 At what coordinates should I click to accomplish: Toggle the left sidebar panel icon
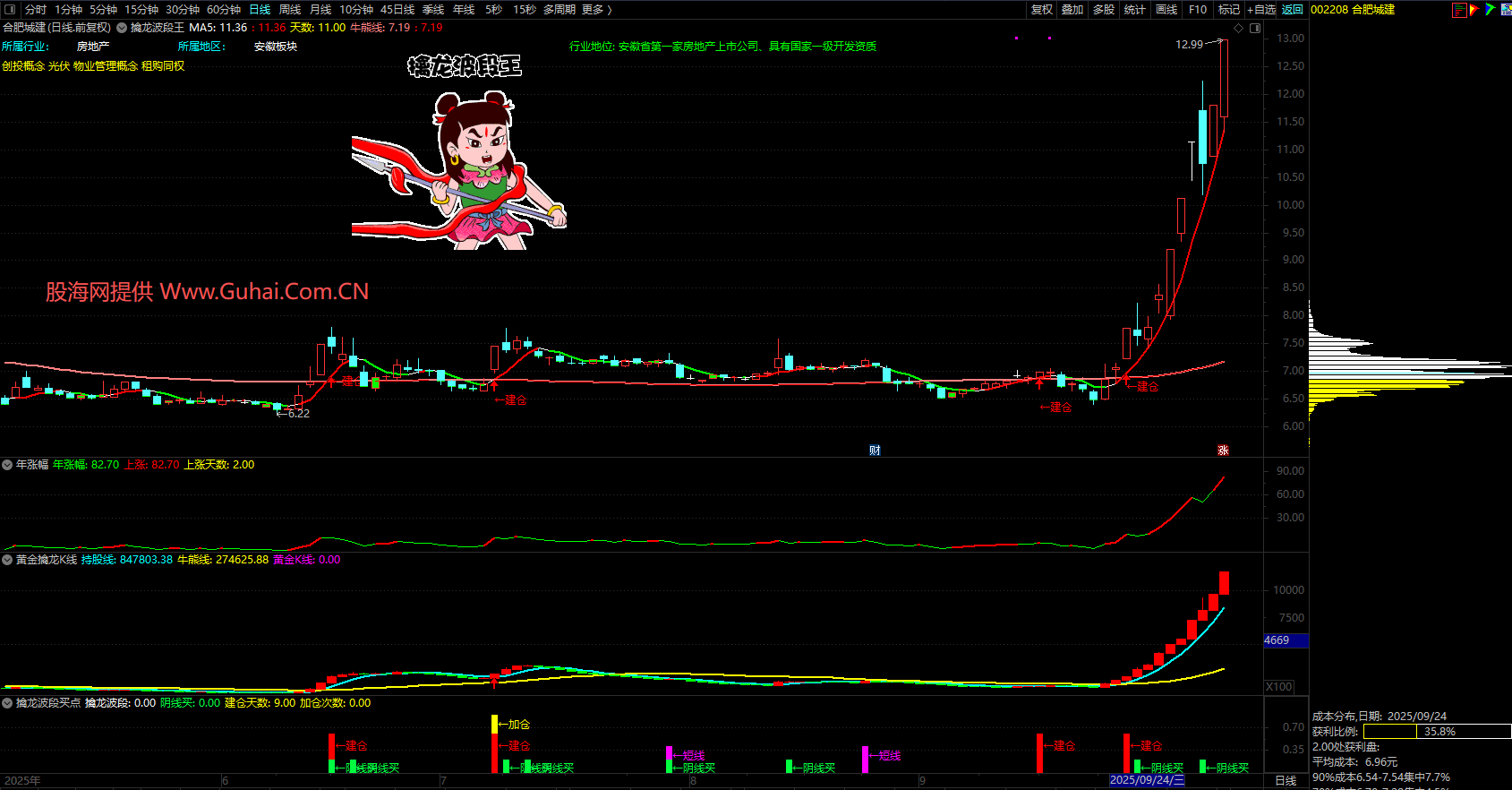pos(10,10)
